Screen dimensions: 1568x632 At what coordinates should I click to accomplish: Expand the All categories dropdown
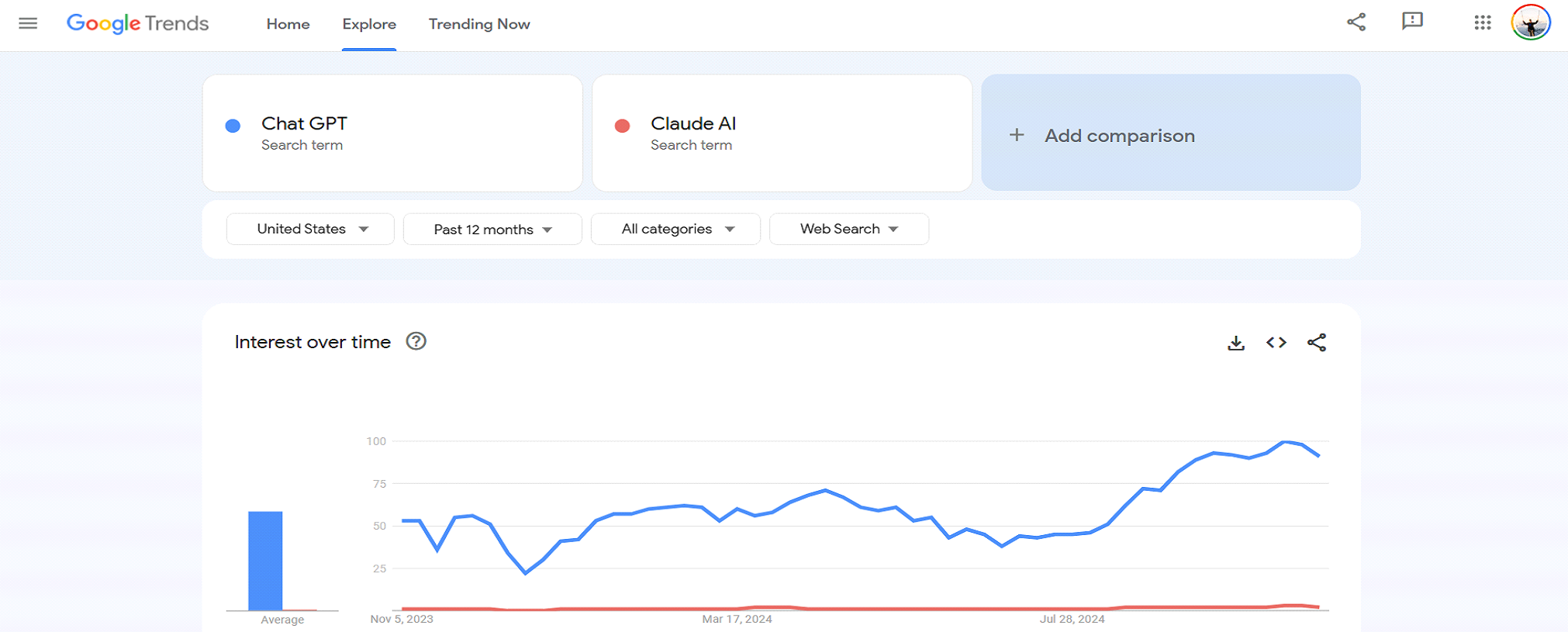coord(675,230)
